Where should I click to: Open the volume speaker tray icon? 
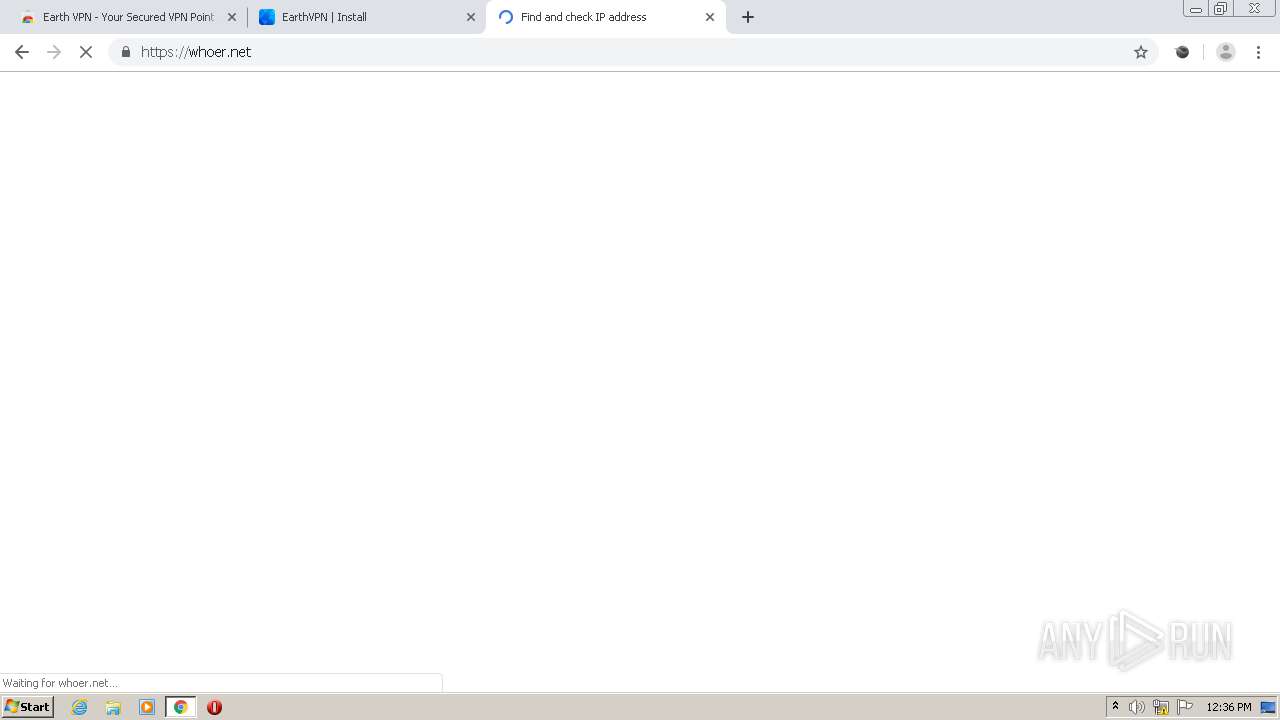coord(1137,707)
